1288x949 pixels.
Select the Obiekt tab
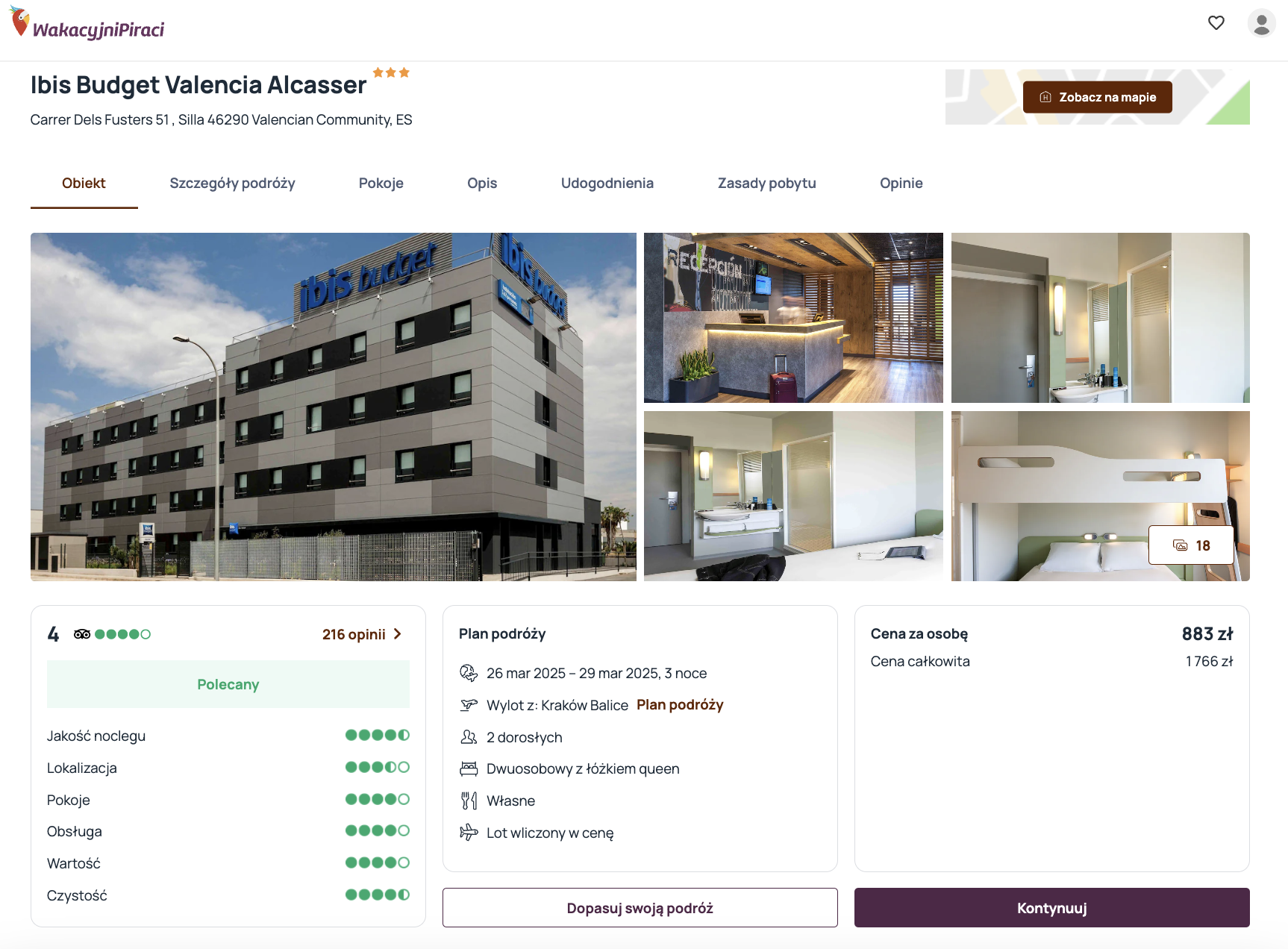[84, 184]
